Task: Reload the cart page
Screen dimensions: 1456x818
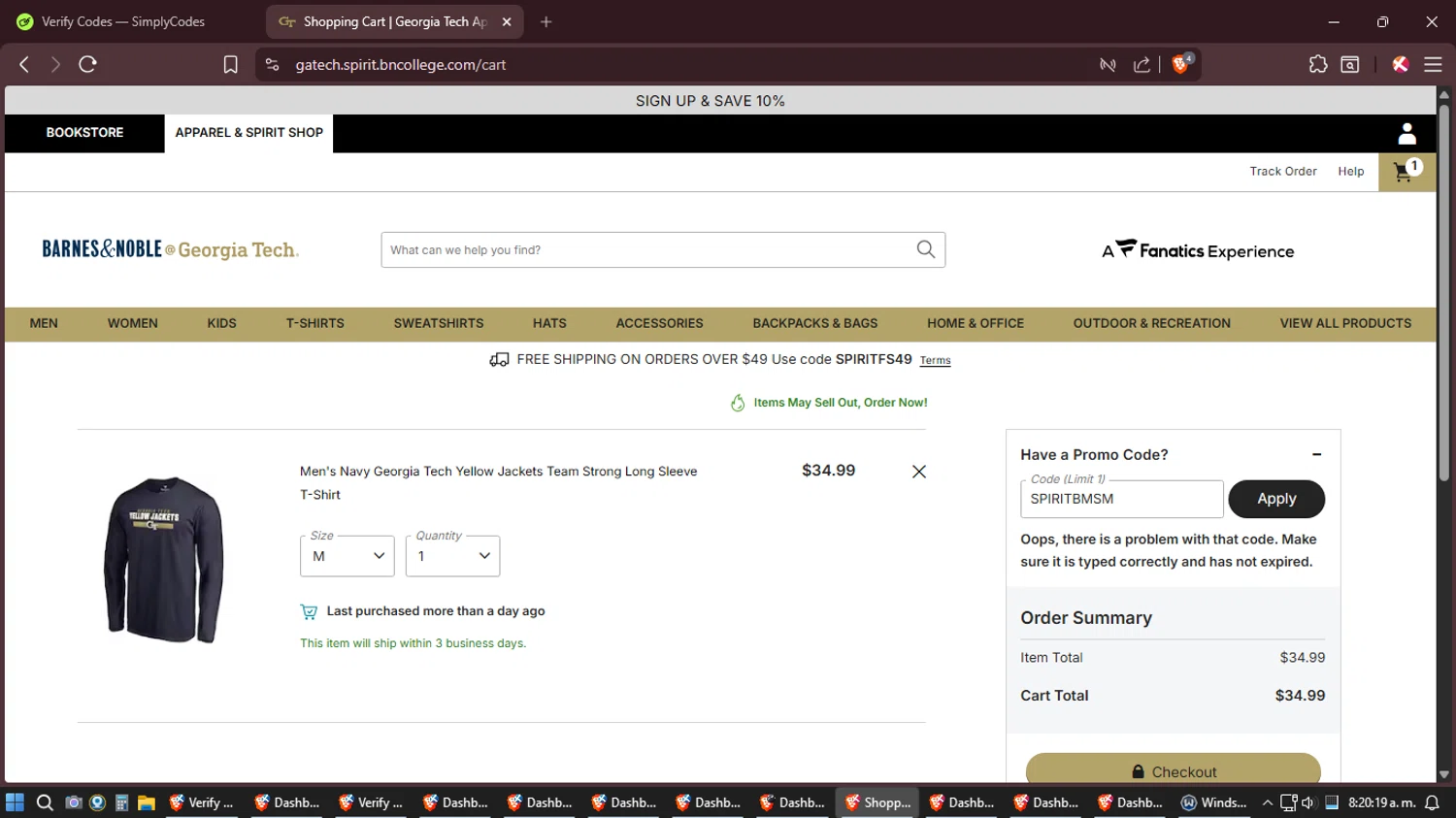Action: (x=87, y=64)
